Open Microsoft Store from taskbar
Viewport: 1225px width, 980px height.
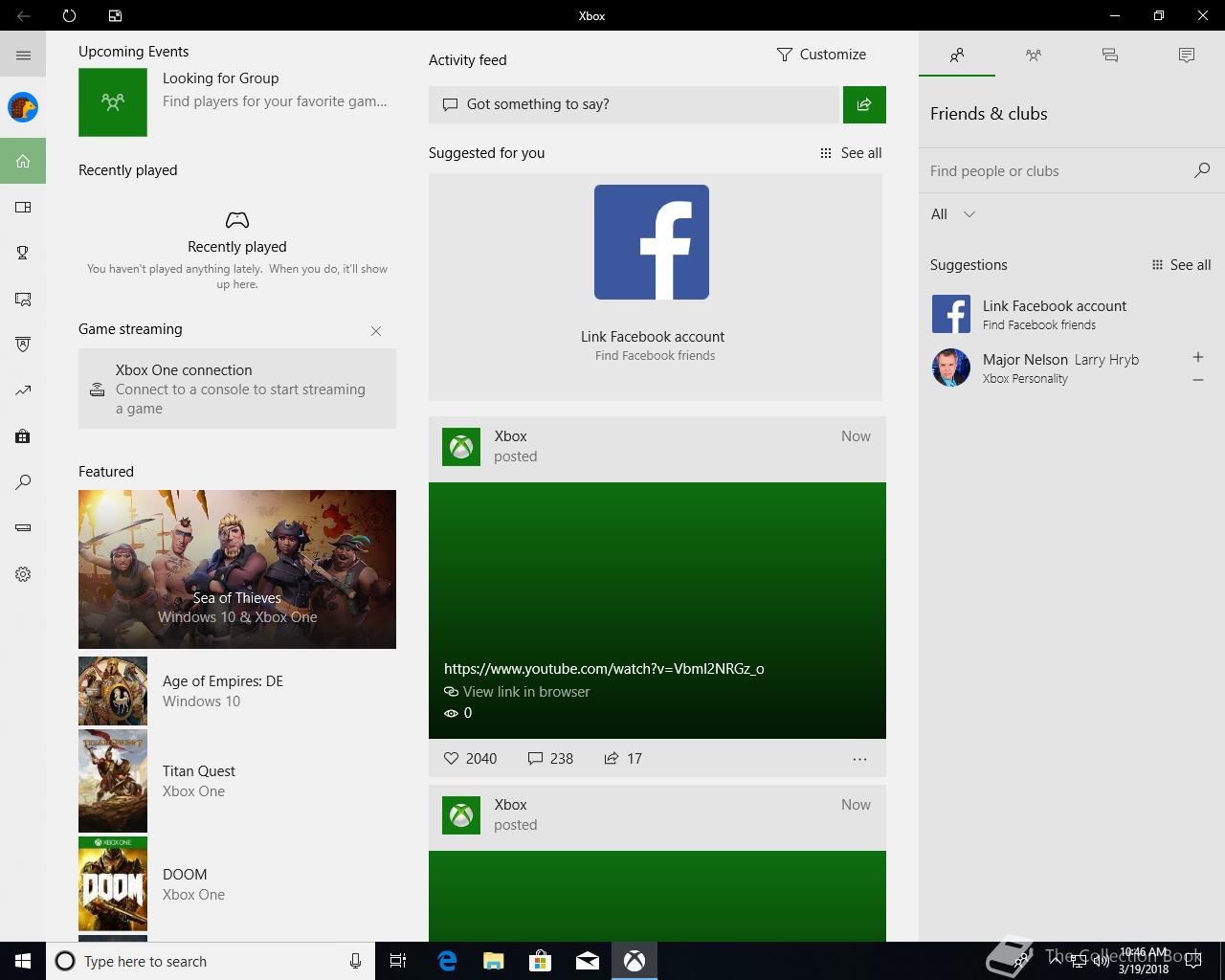coord(541,961)
